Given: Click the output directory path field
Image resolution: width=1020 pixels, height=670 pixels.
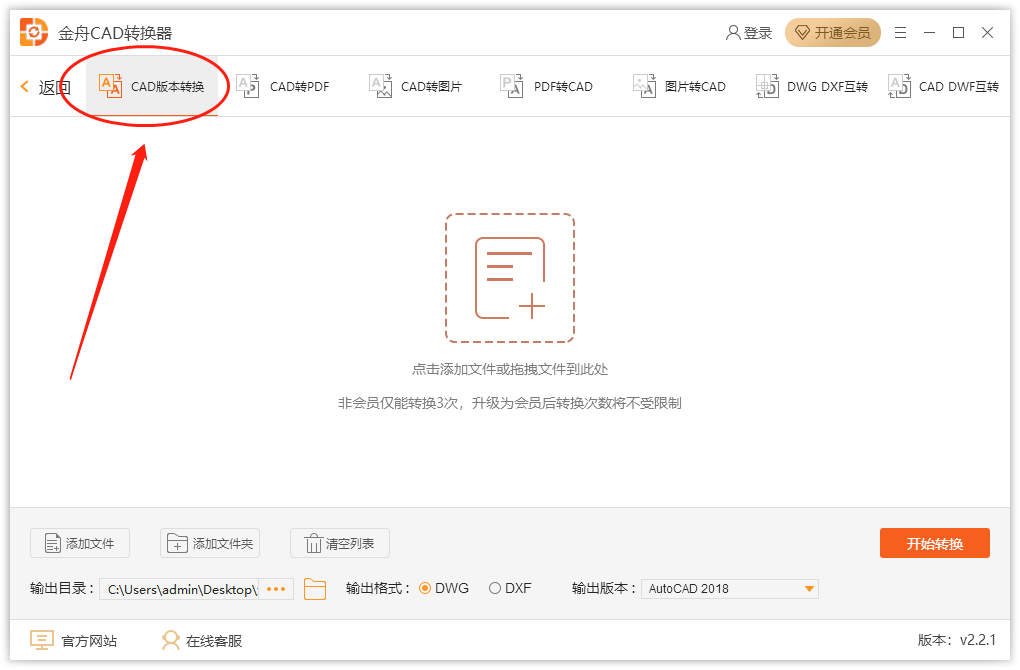Looking at the screenshot, I should click(180, 589).
